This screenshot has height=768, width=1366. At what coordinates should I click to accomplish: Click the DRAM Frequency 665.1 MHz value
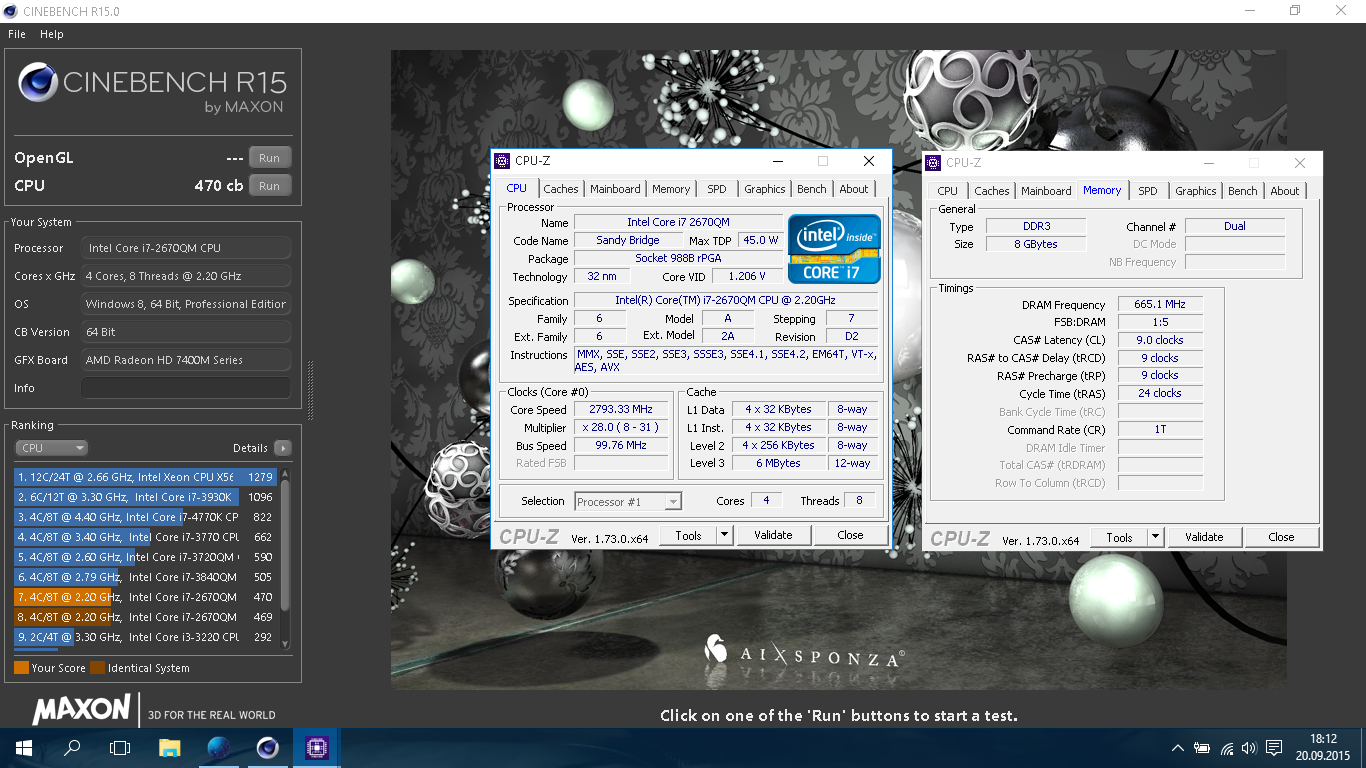coord(1160,305)
